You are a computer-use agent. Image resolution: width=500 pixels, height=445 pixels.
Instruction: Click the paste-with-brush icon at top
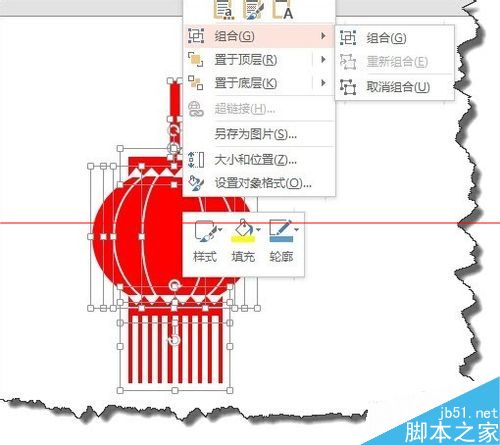tap(253, 9)
